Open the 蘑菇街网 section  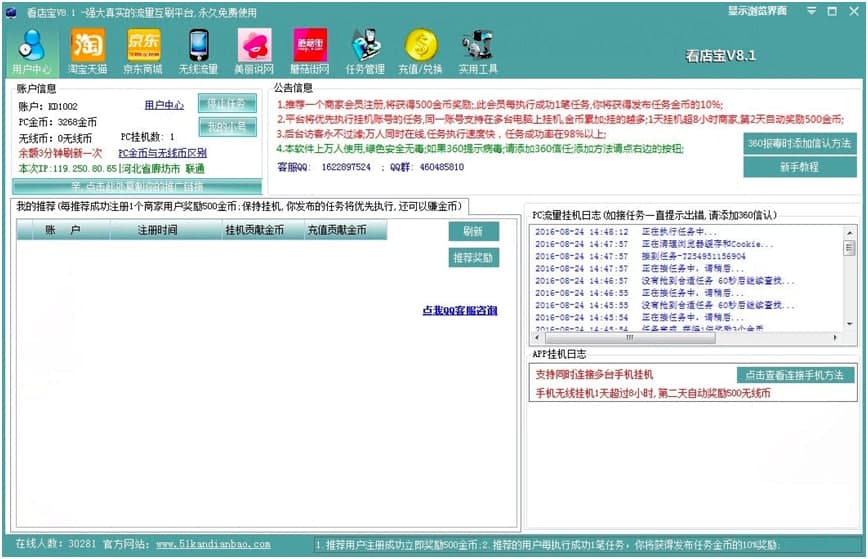(309, 51)
